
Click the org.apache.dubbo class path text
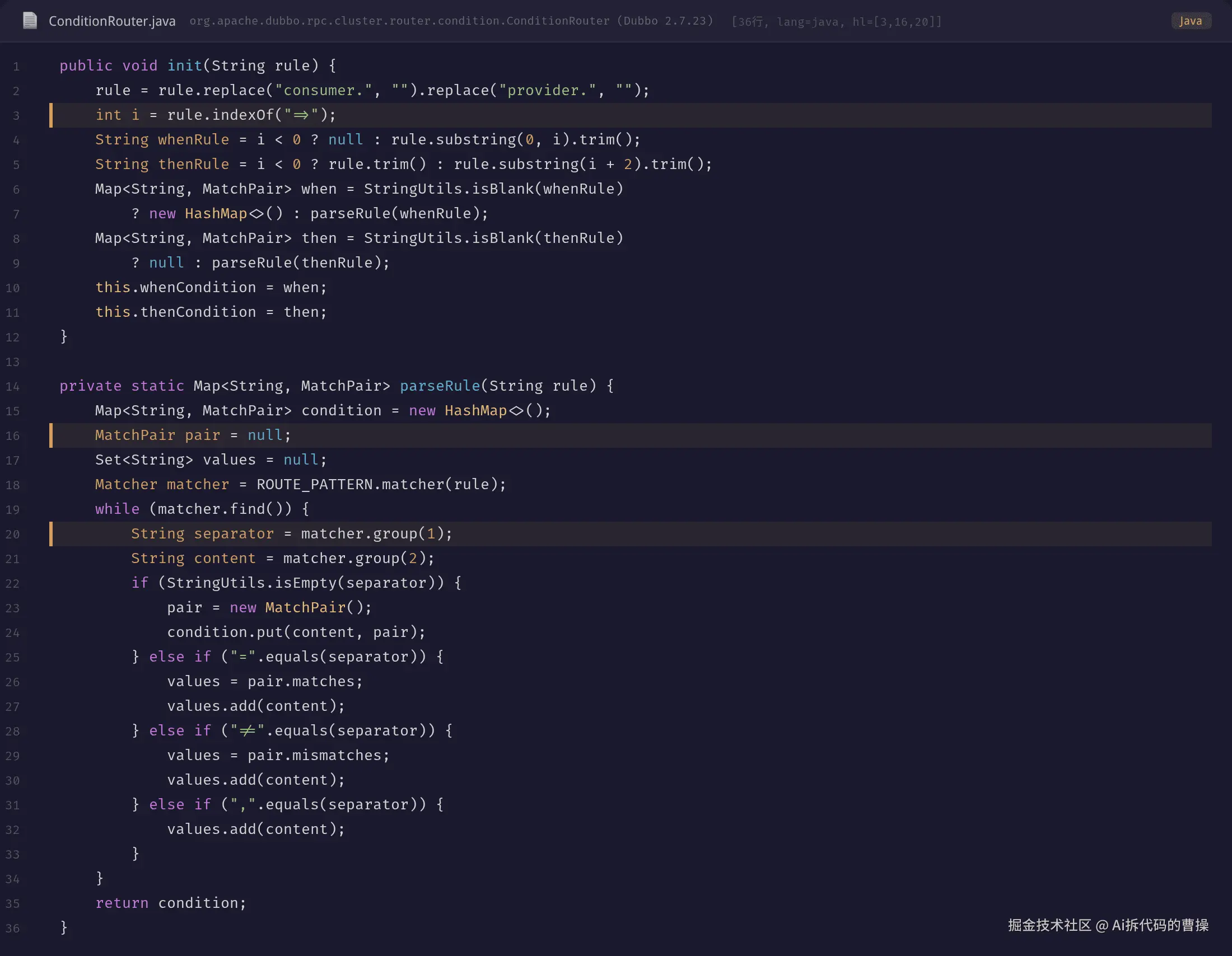451,21
